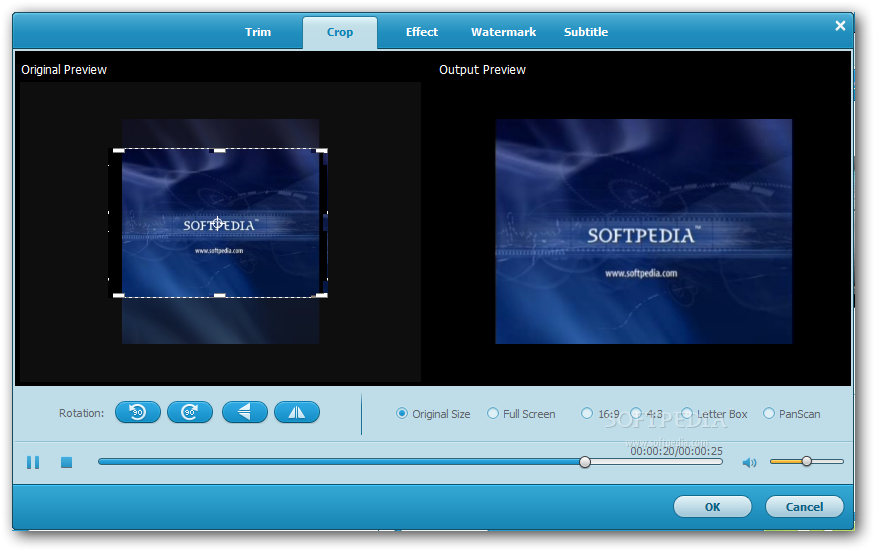875x551 pixels.
Task: Mute audio with the speaker icon
Action: [749, 462]
